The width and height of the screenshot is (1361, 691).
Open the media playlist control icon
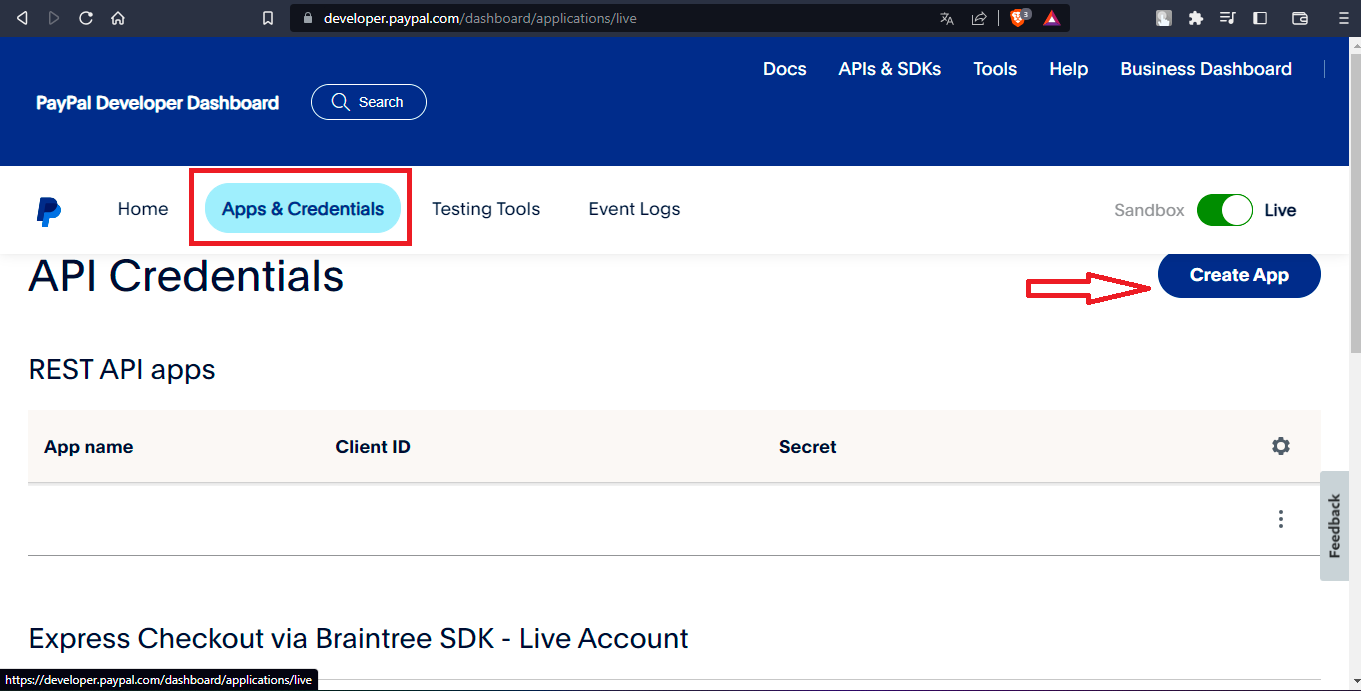(x=1227, y=18)
